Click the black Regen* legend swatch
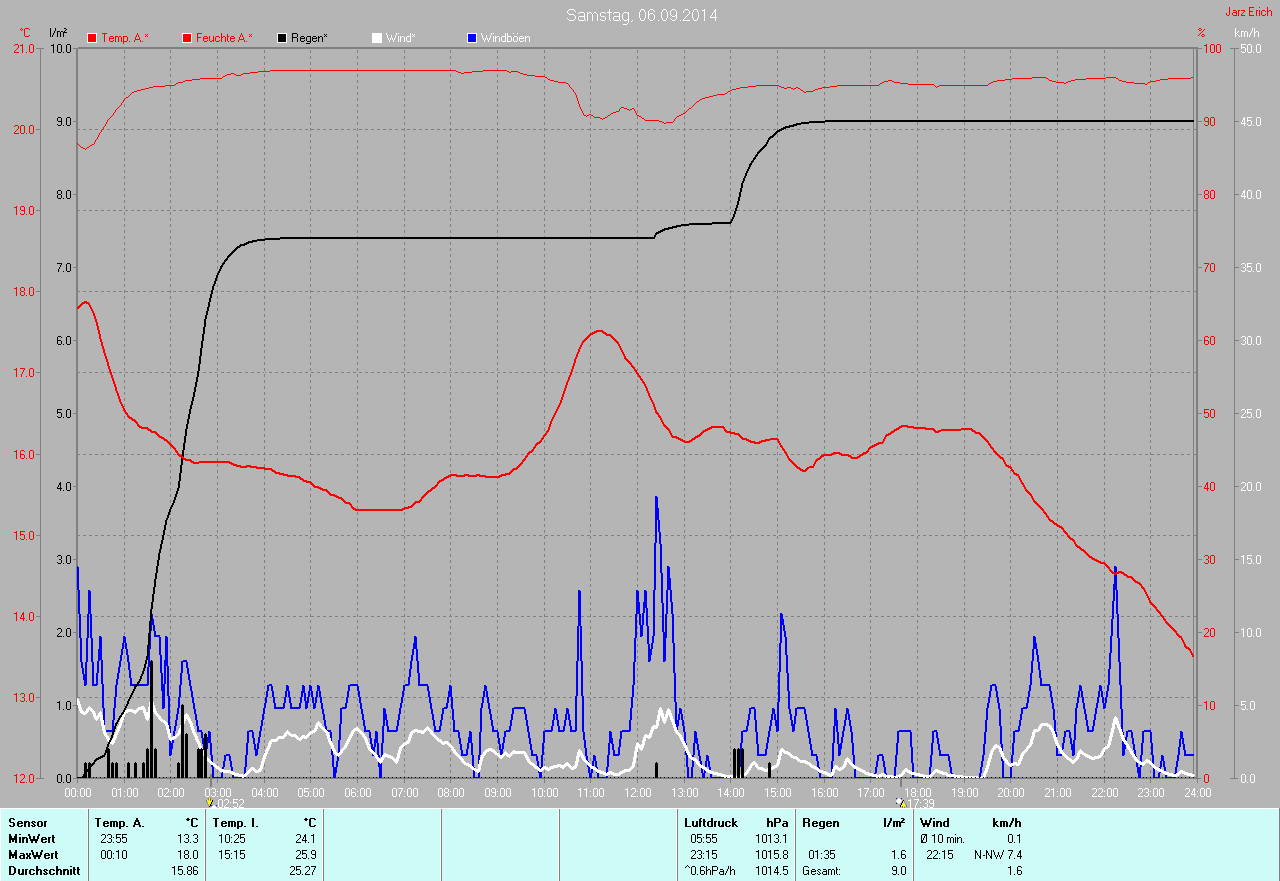This screenshot has height=881, width=1280. click(x=282, y=38)
